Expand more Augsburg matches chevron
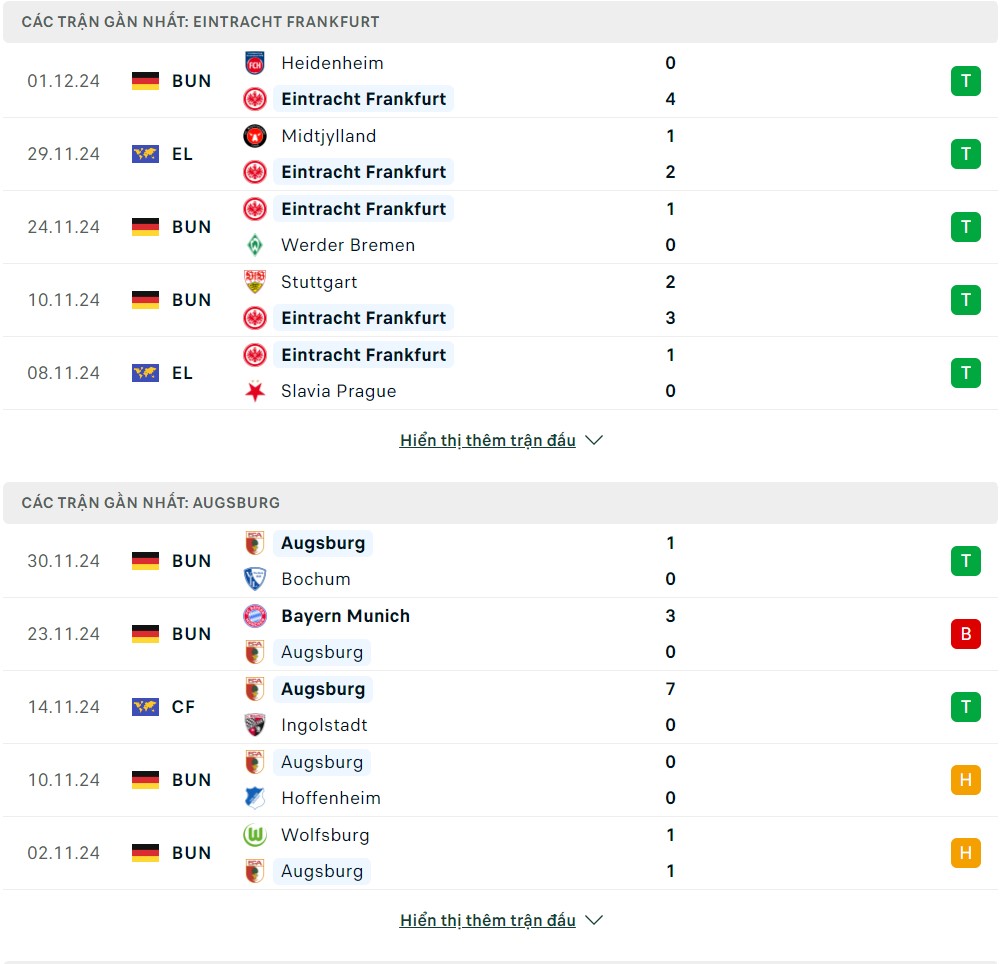The height and width of the screenshot is (964, 1000). tap(594, 920)
